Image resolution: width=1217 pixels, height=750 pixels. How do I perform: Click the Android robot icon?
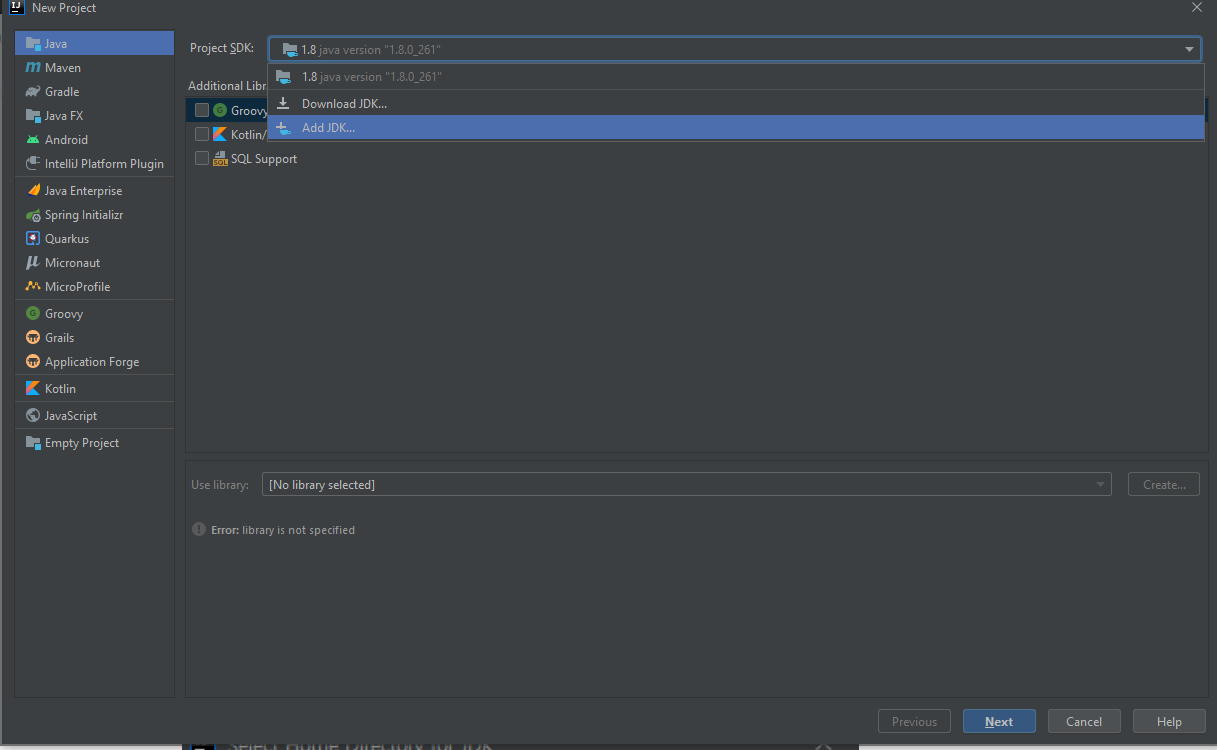(33, 140)
